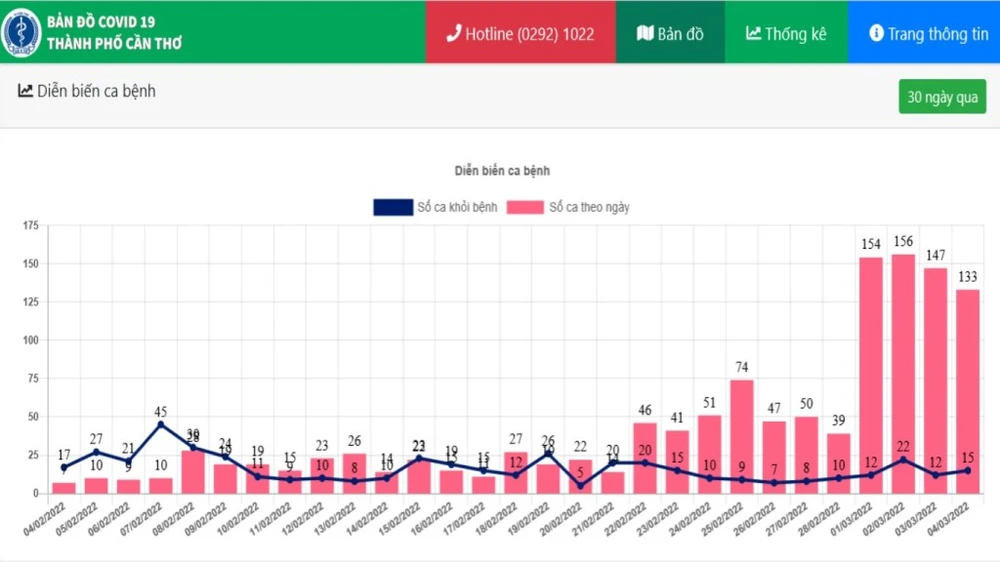The height and width of the screenshot is (562, 1000).
Task: Click the map icon beside Bản đồ
Action: (645, 33)
